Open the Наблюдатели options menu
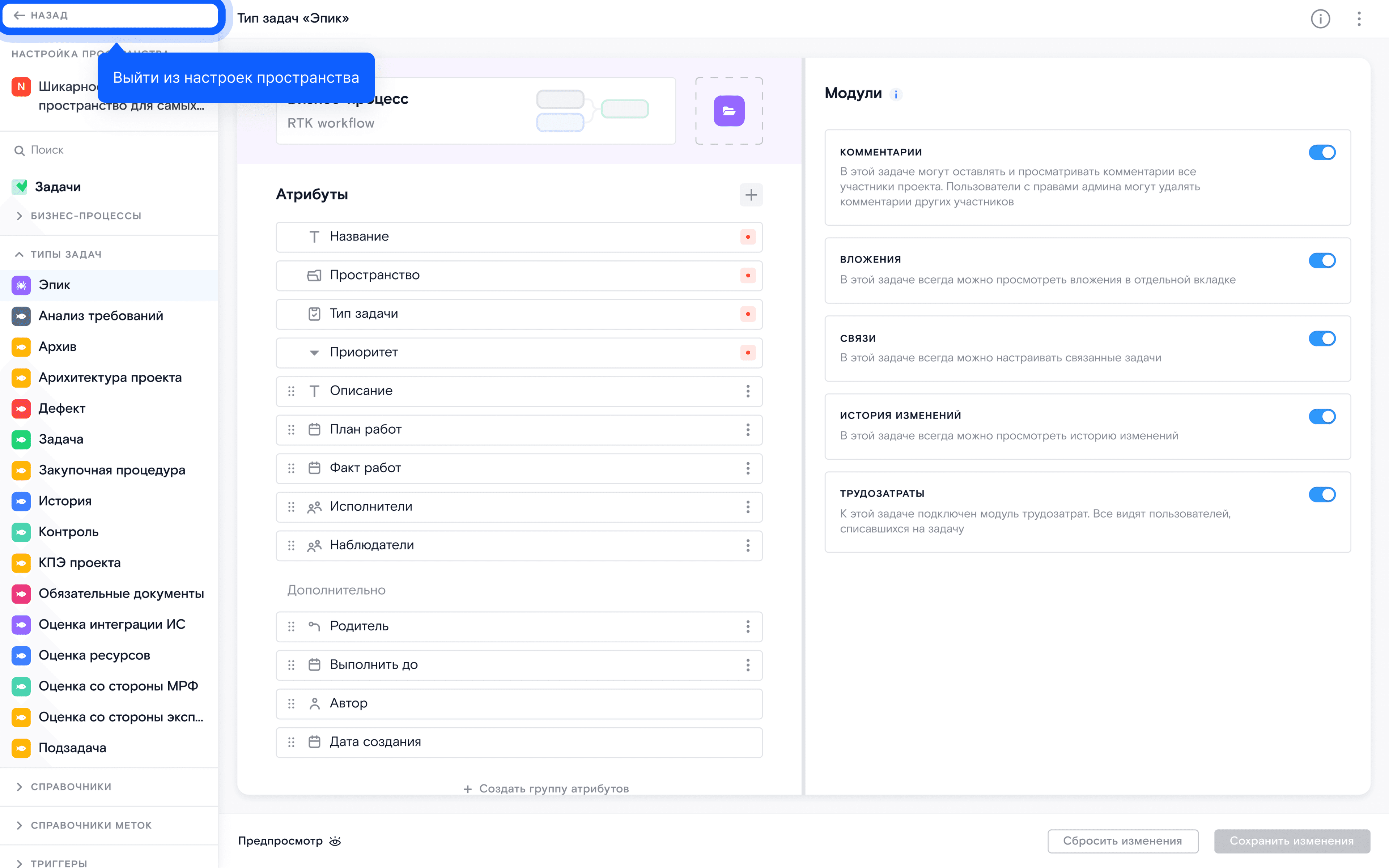1389x868 pixels. click(x=747, y=545)
